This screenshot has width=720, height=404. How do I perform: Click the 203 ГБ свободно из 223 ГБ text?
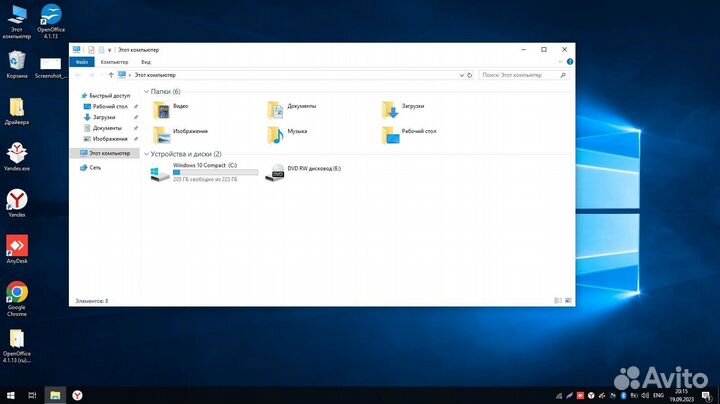click(205, 180)
